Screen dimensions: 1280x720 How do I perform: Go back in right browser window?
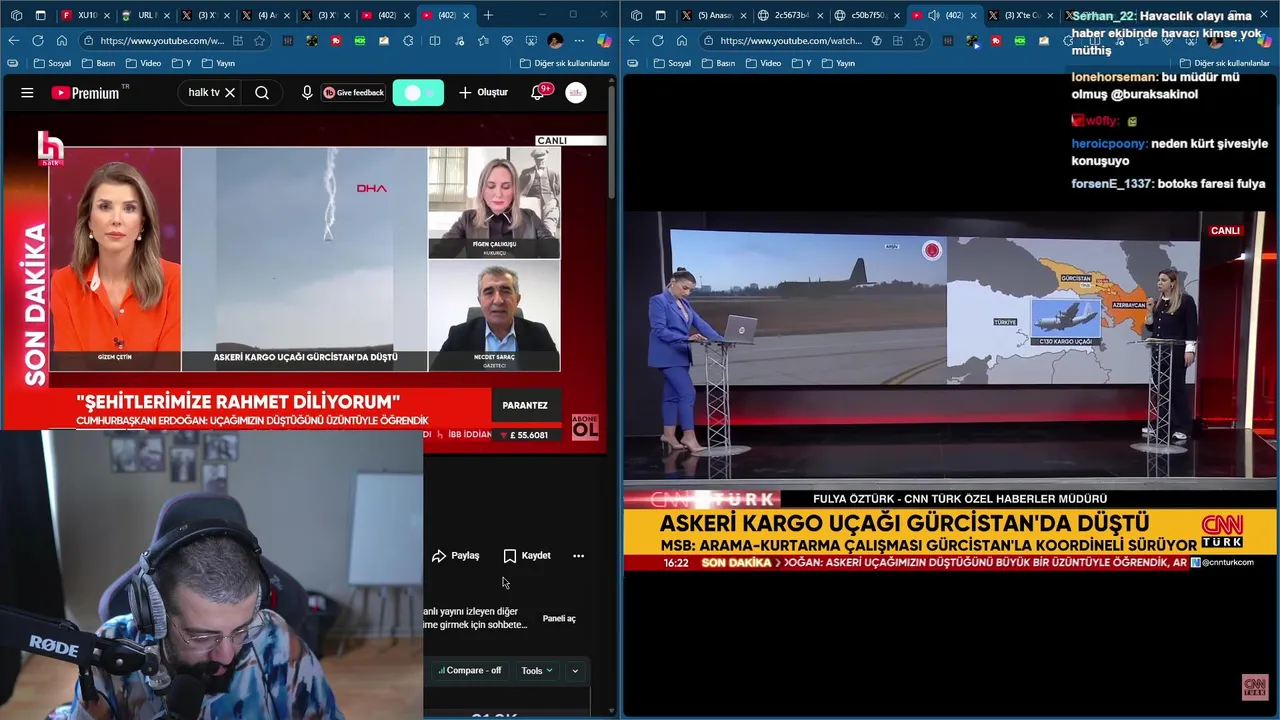tap(633, 41)
